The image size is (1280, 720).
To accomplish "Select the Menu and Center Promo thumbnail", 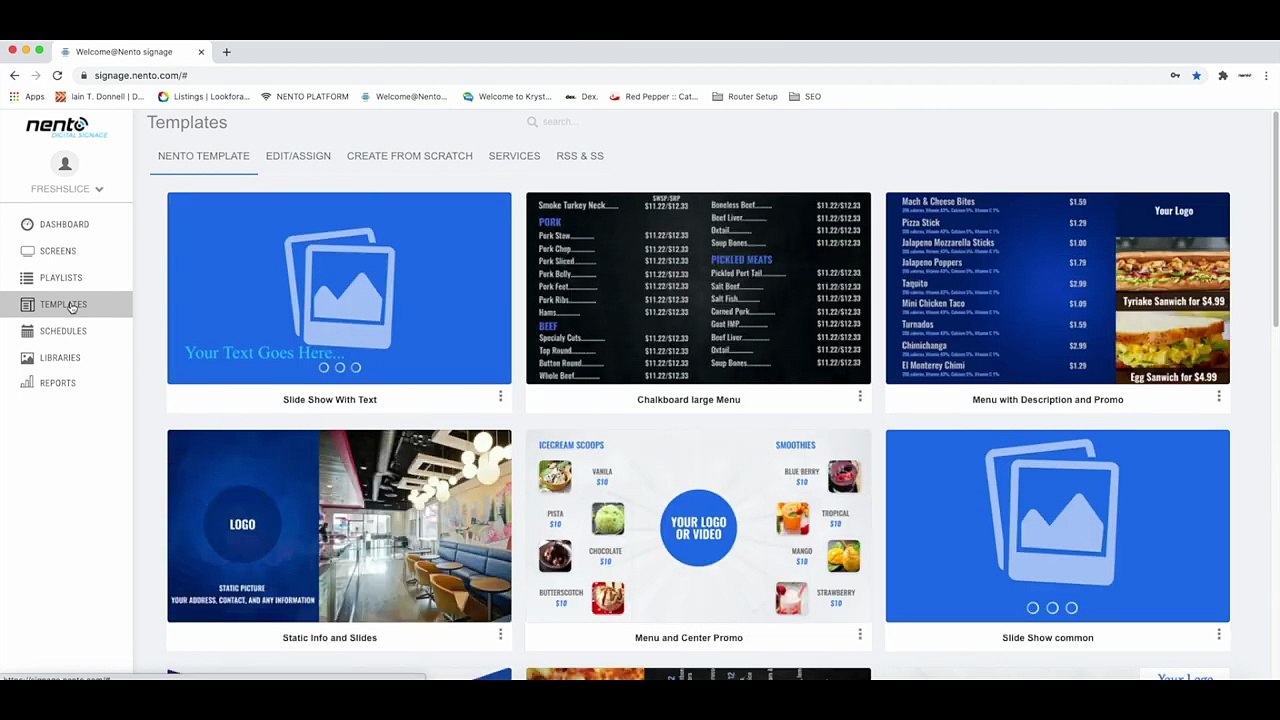I will (x=698, y=526).
